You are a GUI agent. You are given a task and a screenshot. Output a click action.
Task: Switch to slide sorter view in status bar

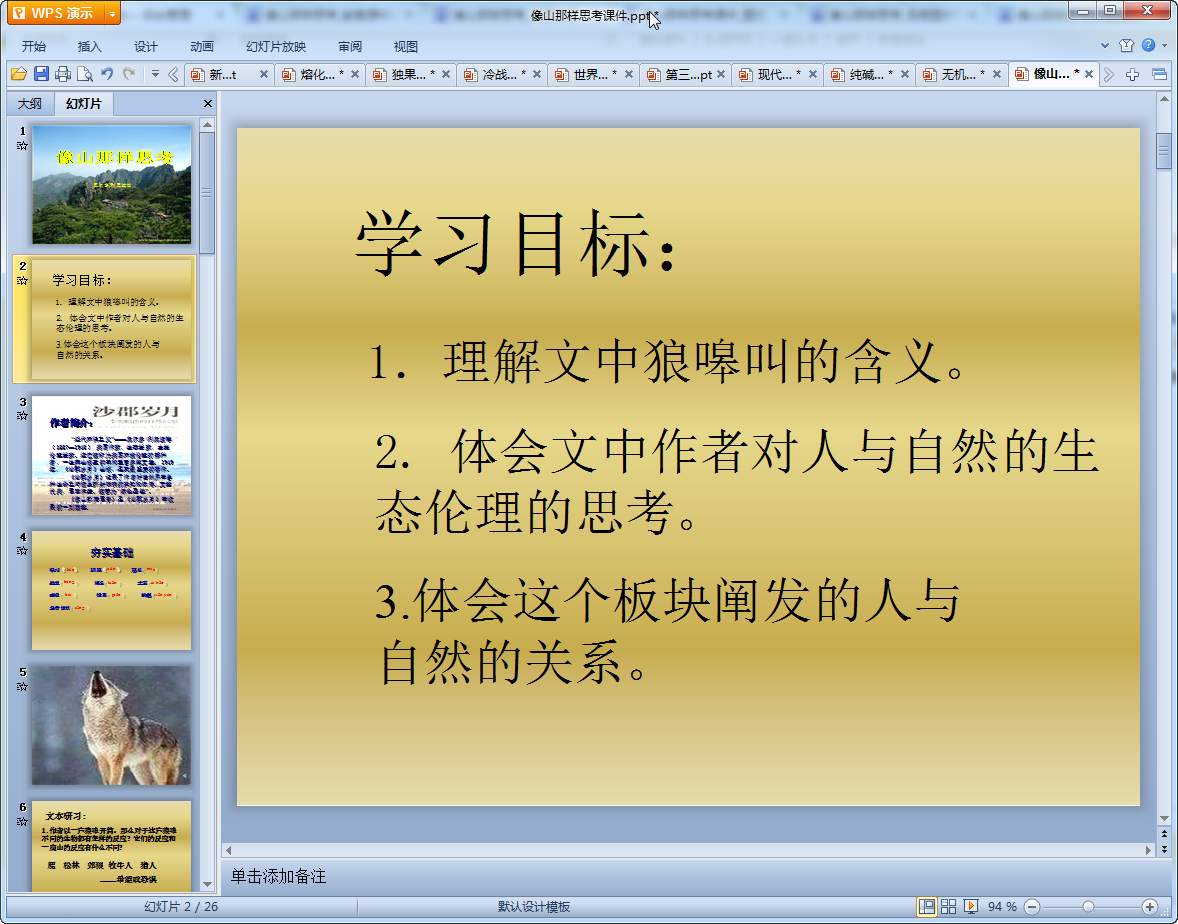pos(948,907)
